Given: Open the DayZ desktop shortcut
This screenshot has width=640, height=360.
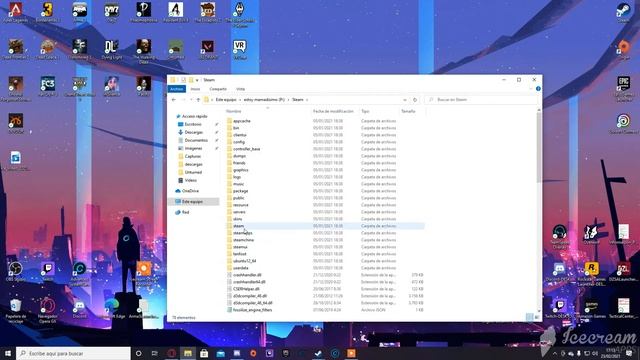Looking at the screenshot, I should [x=111, y=12].
